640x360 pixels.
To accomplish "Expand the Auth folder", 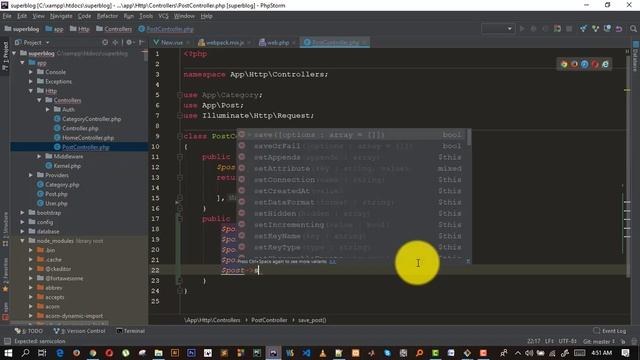I will pyautogui.click(x=48, y=109).
